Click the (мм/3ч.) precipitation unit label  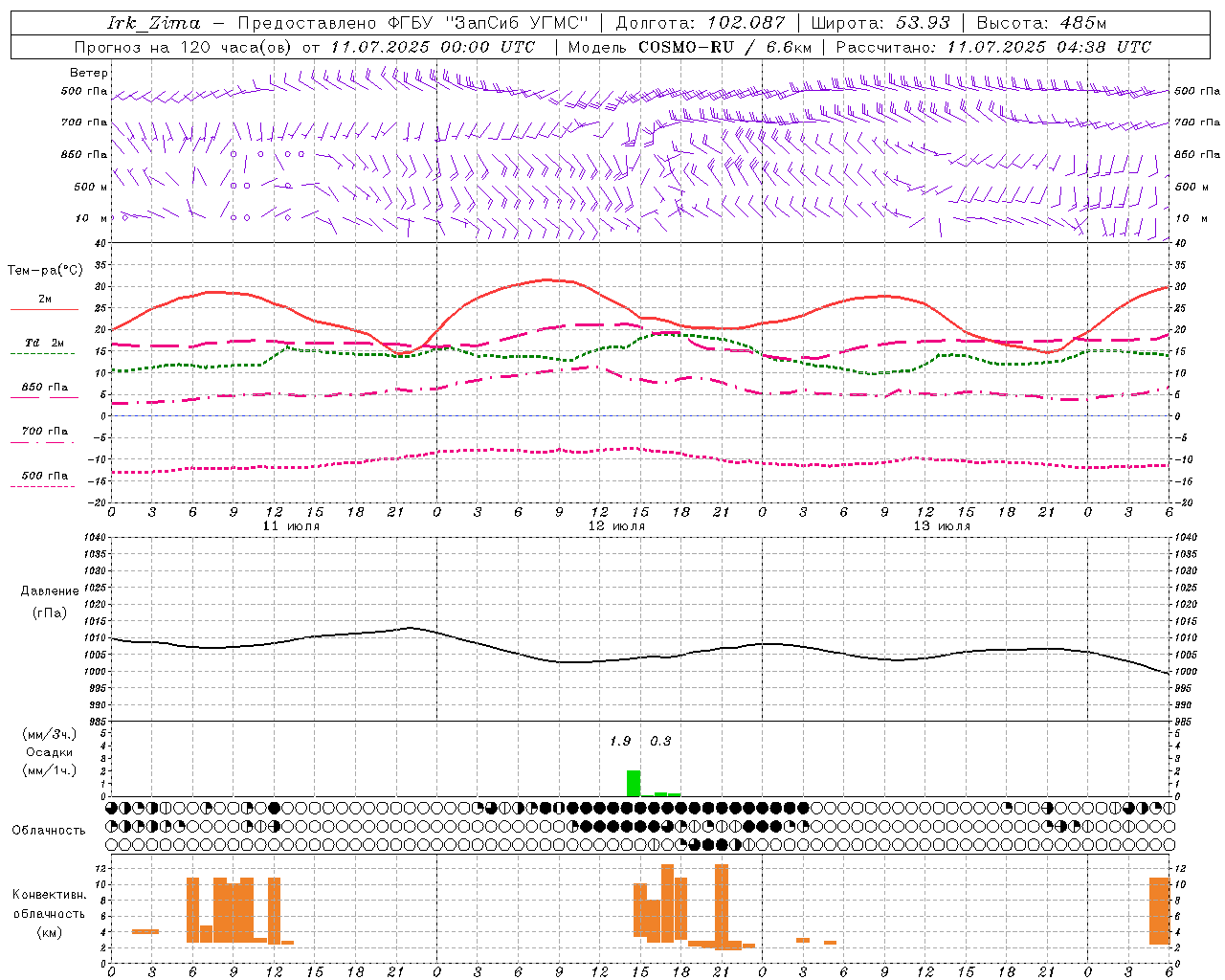[50, 734]
